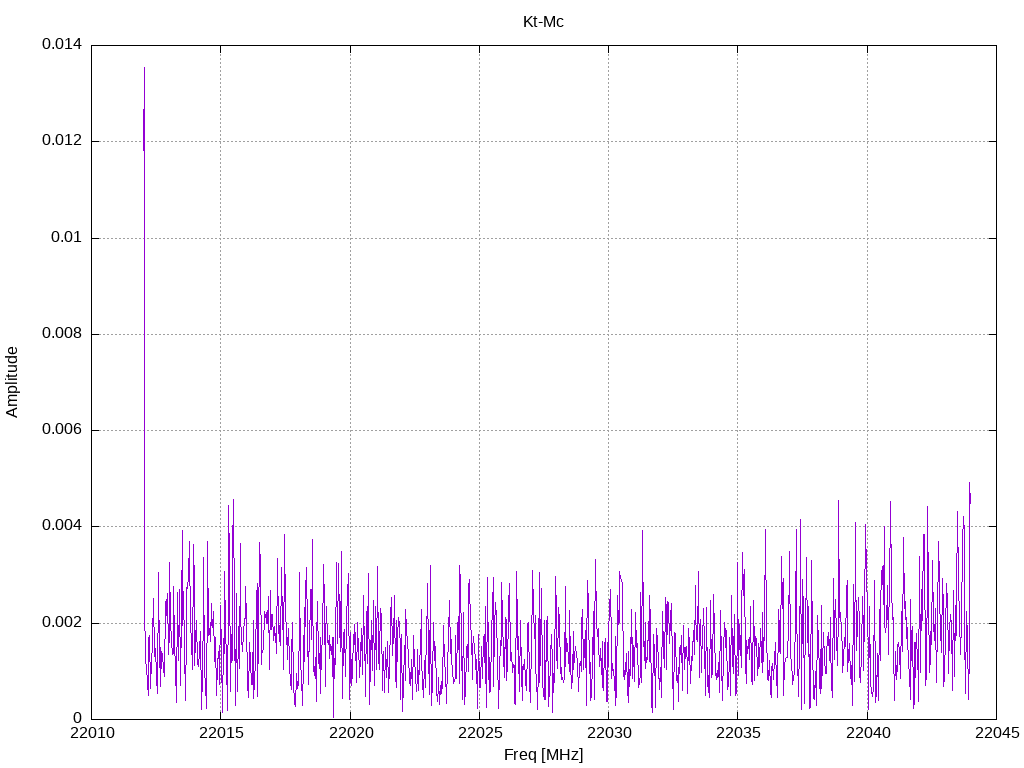This screenshot has width=1024, height=768.
Task: Click the 0.008 y-axis tick label
Action: (61, 334)
